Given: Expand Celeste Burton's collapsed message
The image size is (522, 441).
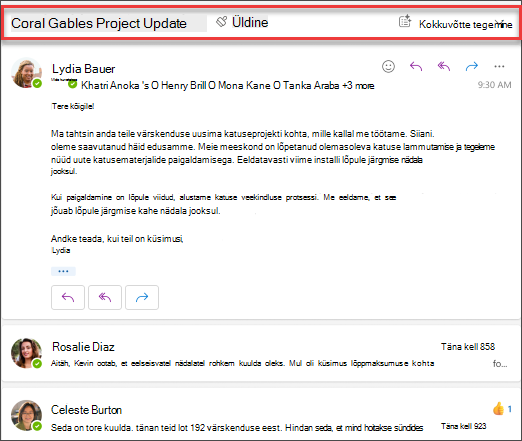Looking at the screenshot, I should (x=261, y=414).
